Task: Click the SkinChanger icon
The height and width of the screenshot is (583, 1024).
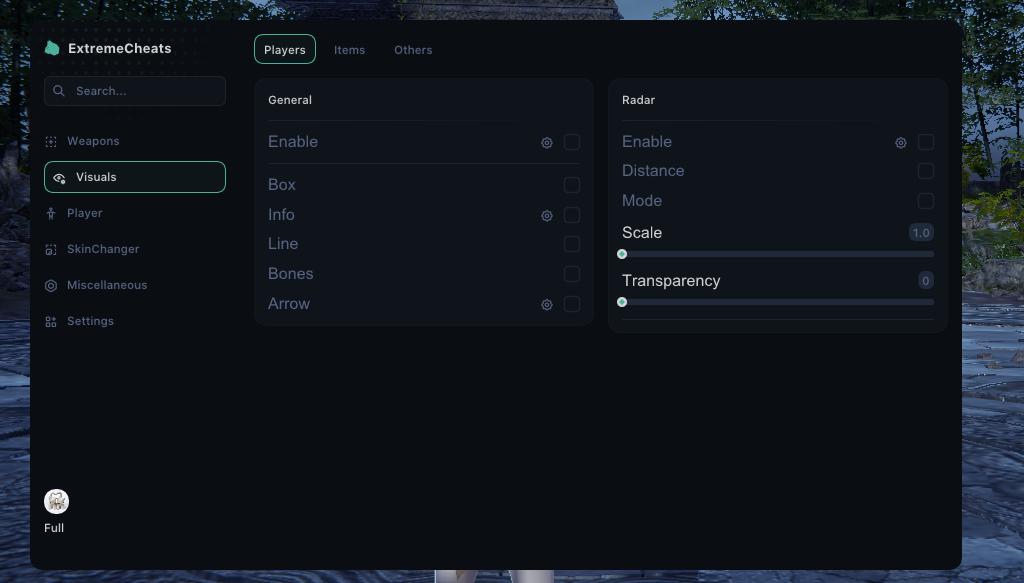Action: coord(51,249)
